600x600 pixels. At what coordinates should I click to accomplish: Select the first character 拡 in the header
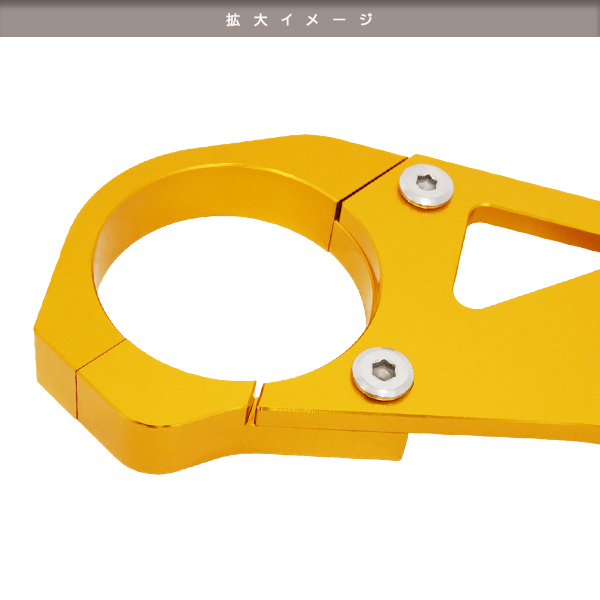point(233,19)
